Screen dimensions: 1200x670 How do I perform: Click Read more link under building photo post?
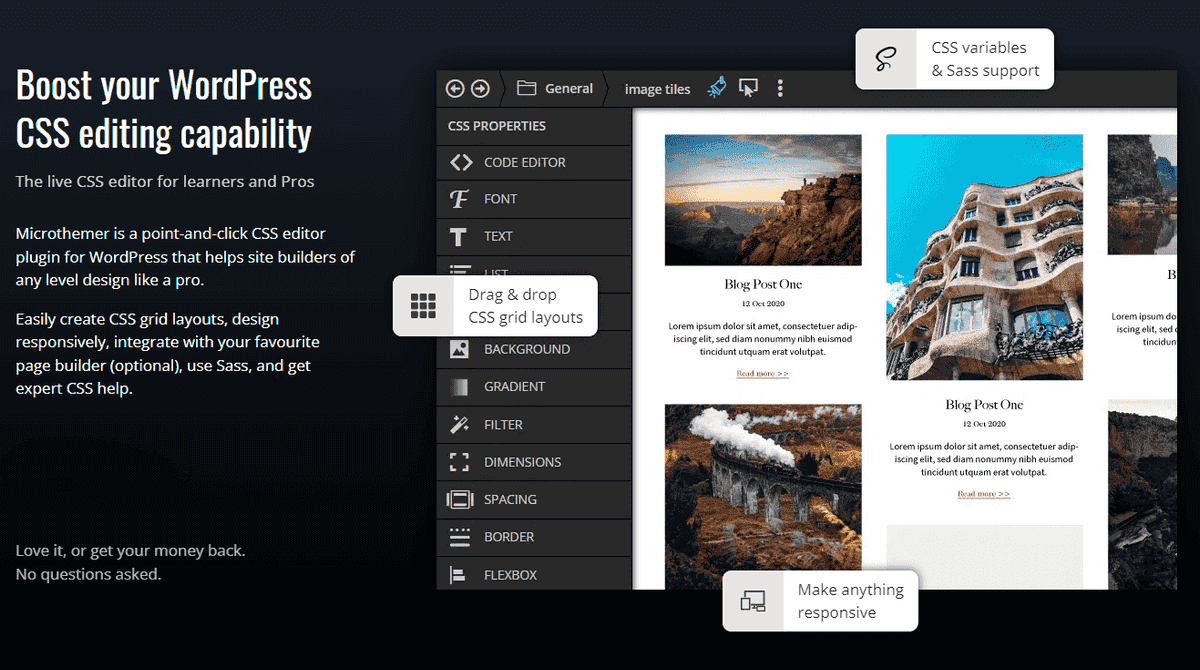pyautogui.click(x=984, y=494)
